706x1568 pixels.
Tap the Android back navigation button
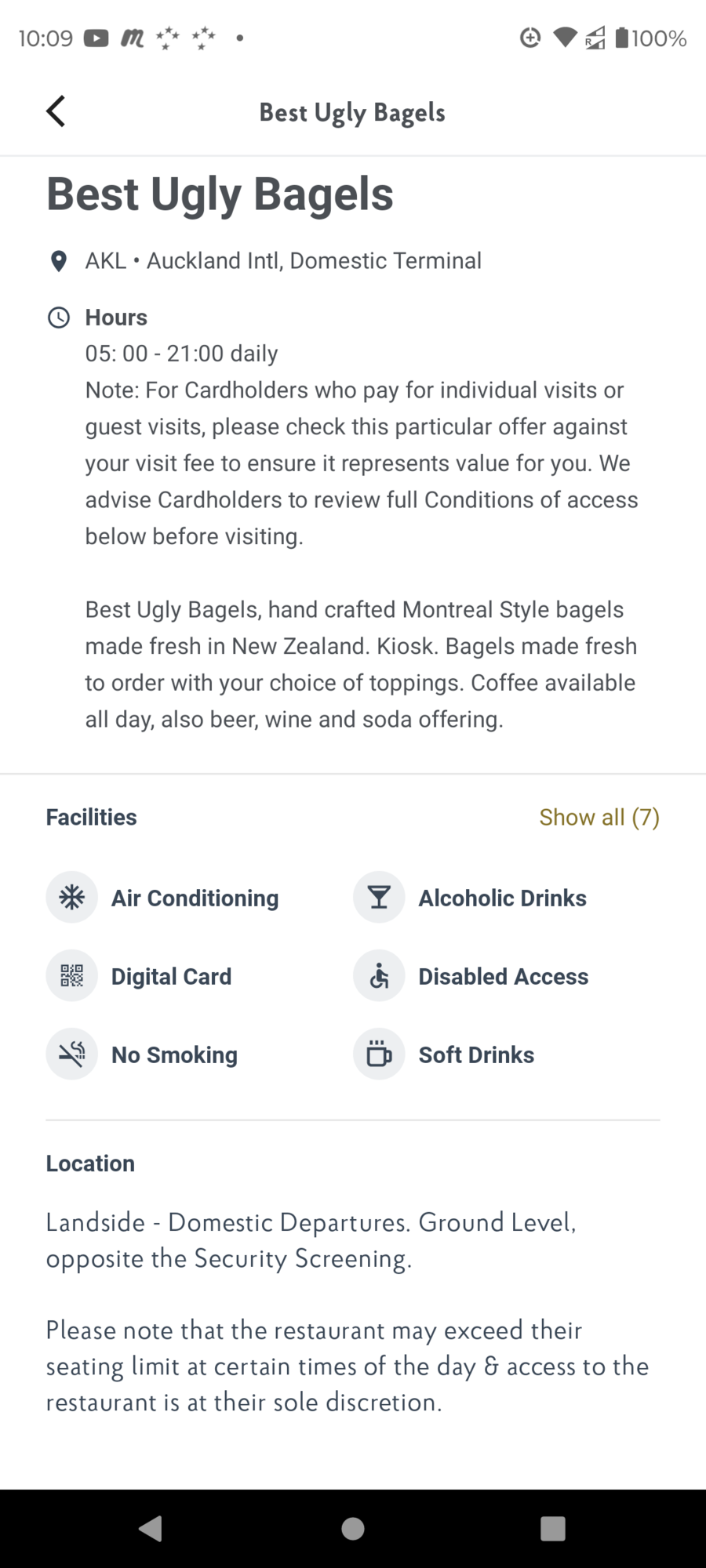[150, 1528]
